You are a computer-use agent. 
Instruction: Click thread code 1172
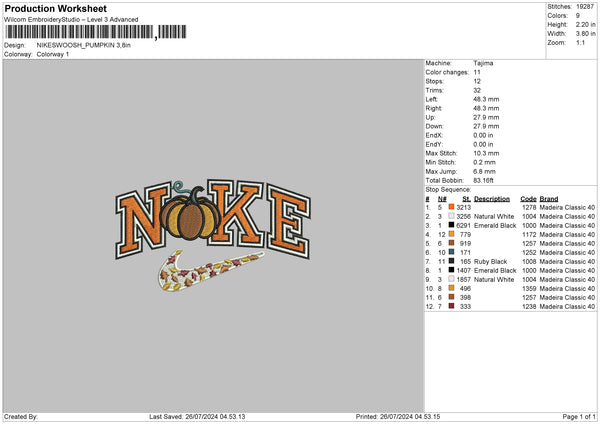tap(529, 235)
